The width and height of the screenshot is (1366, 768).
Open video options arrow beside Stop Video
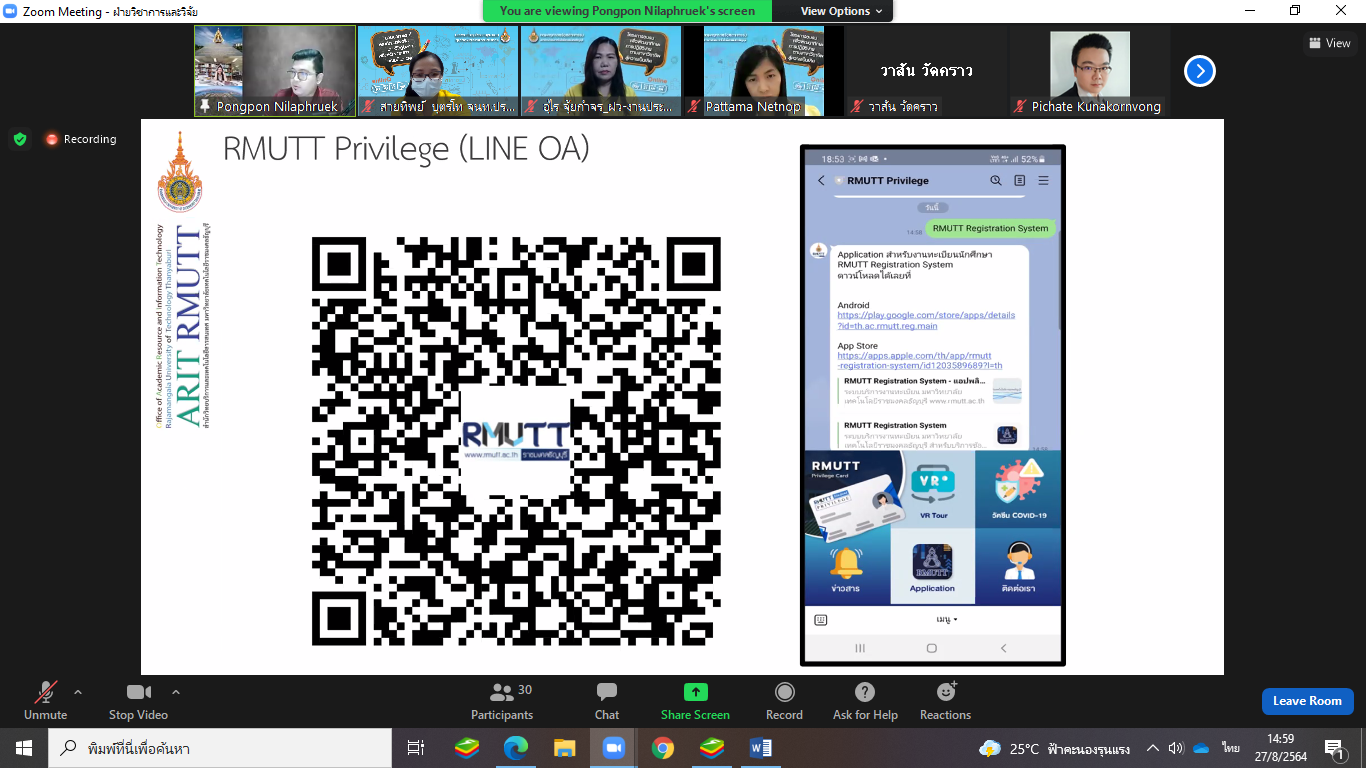coord(176,692)
